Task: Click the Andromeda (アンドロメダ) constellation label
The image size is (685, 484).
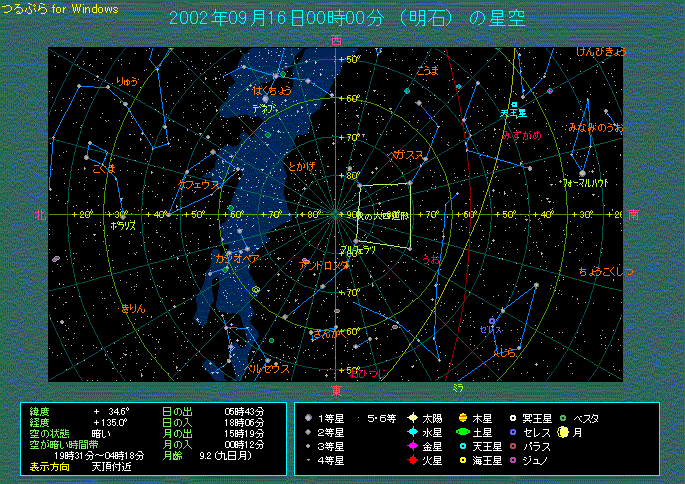Action: (323, 265)
